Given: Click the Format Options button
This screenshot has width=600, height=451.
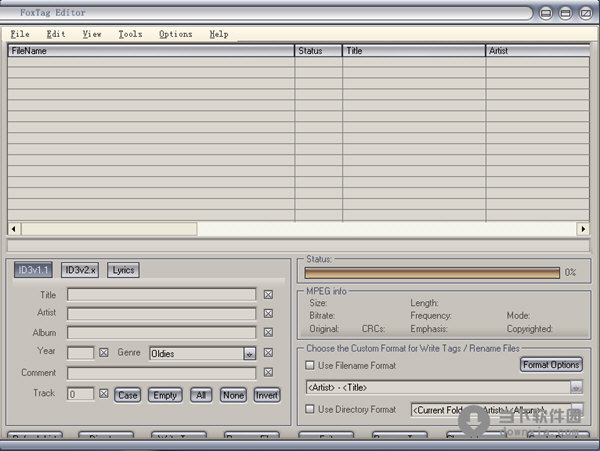Looking at the screenshot, I should point(551,365).
